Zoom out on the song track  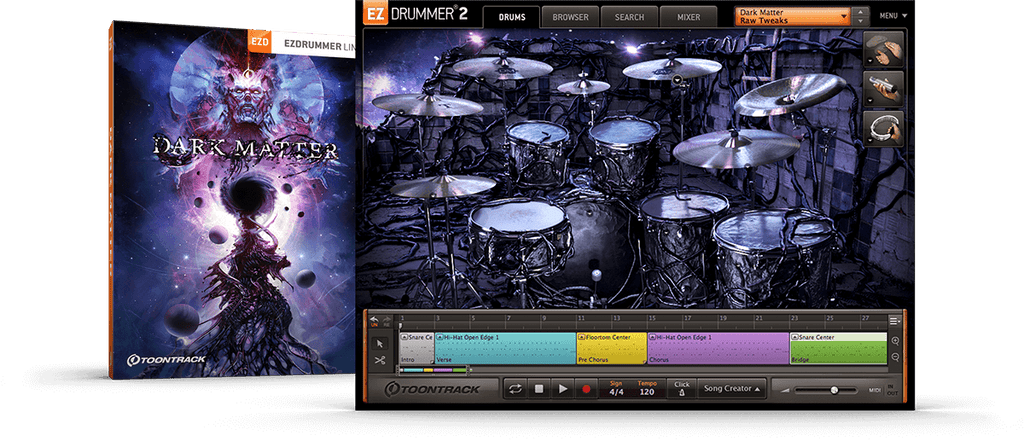[x=895, y=357]
